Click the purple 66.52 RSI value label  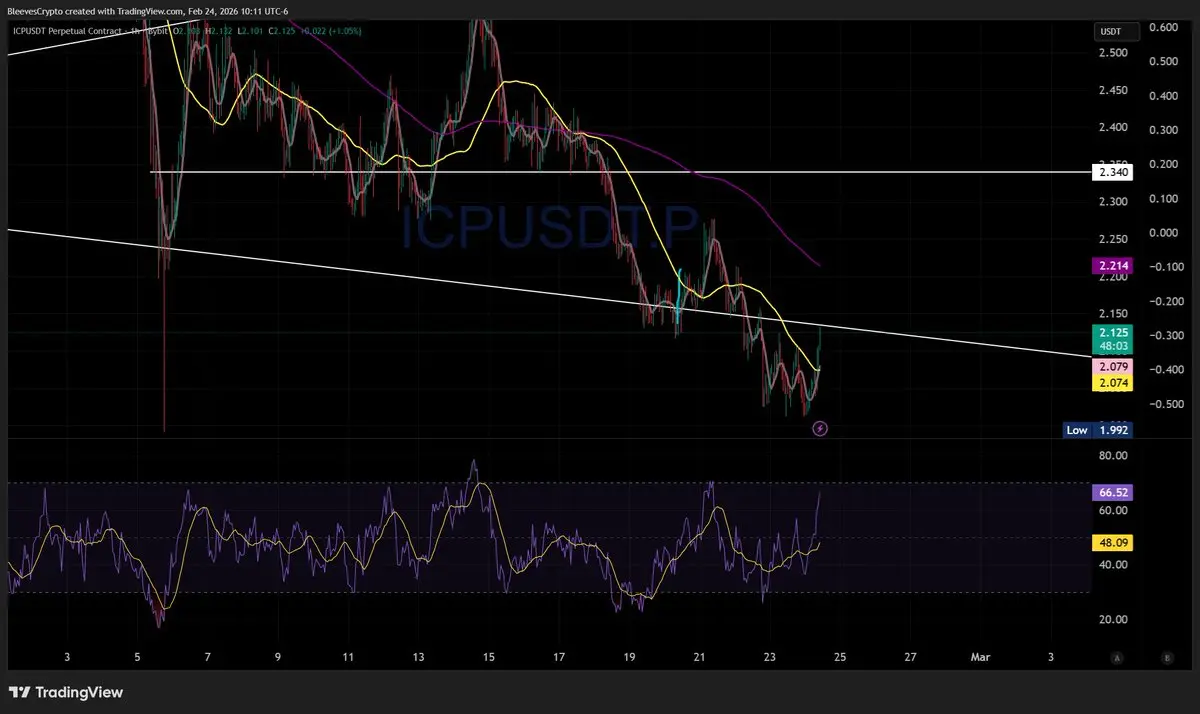click(x=1112, y=492)
